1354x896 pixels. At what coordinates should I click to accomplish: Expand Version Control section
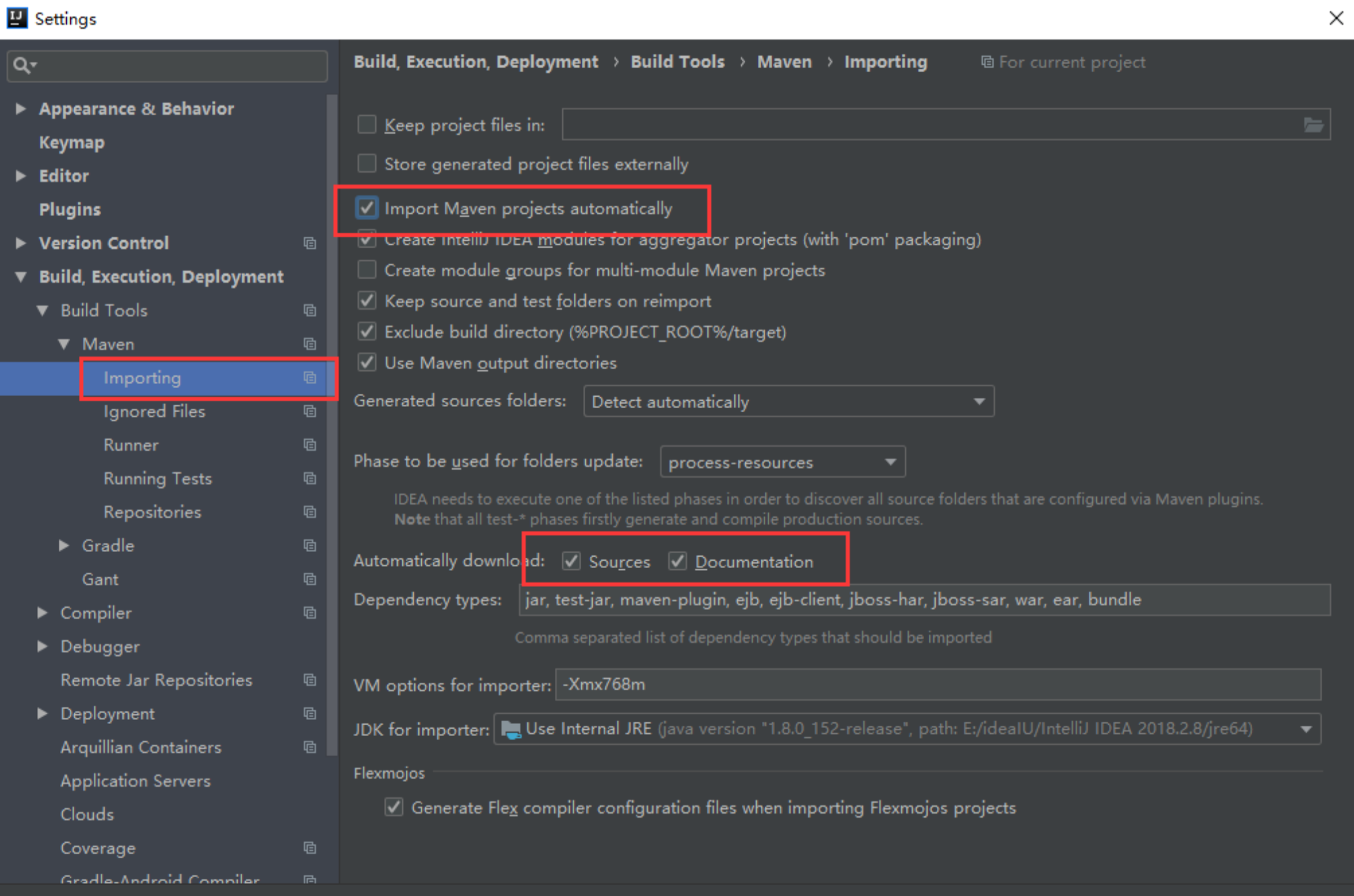(21, 243)
